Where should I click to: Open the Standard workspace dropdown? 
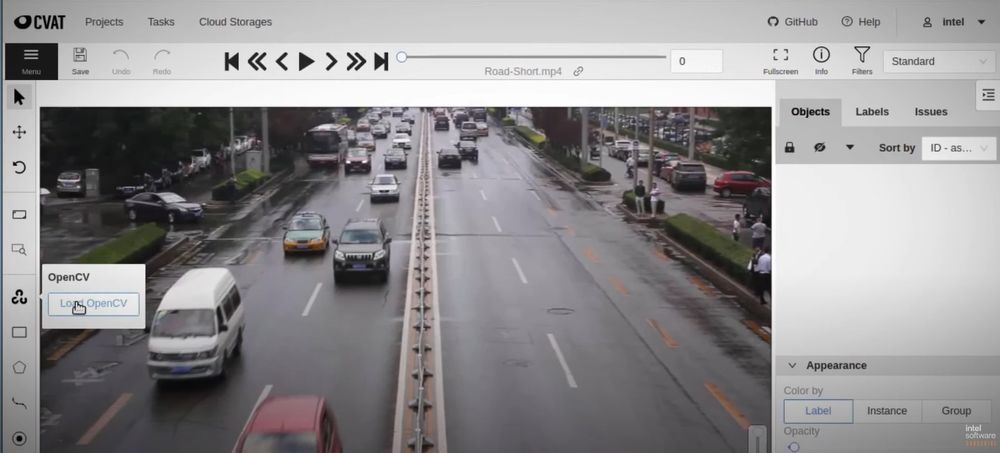(938, 61)
